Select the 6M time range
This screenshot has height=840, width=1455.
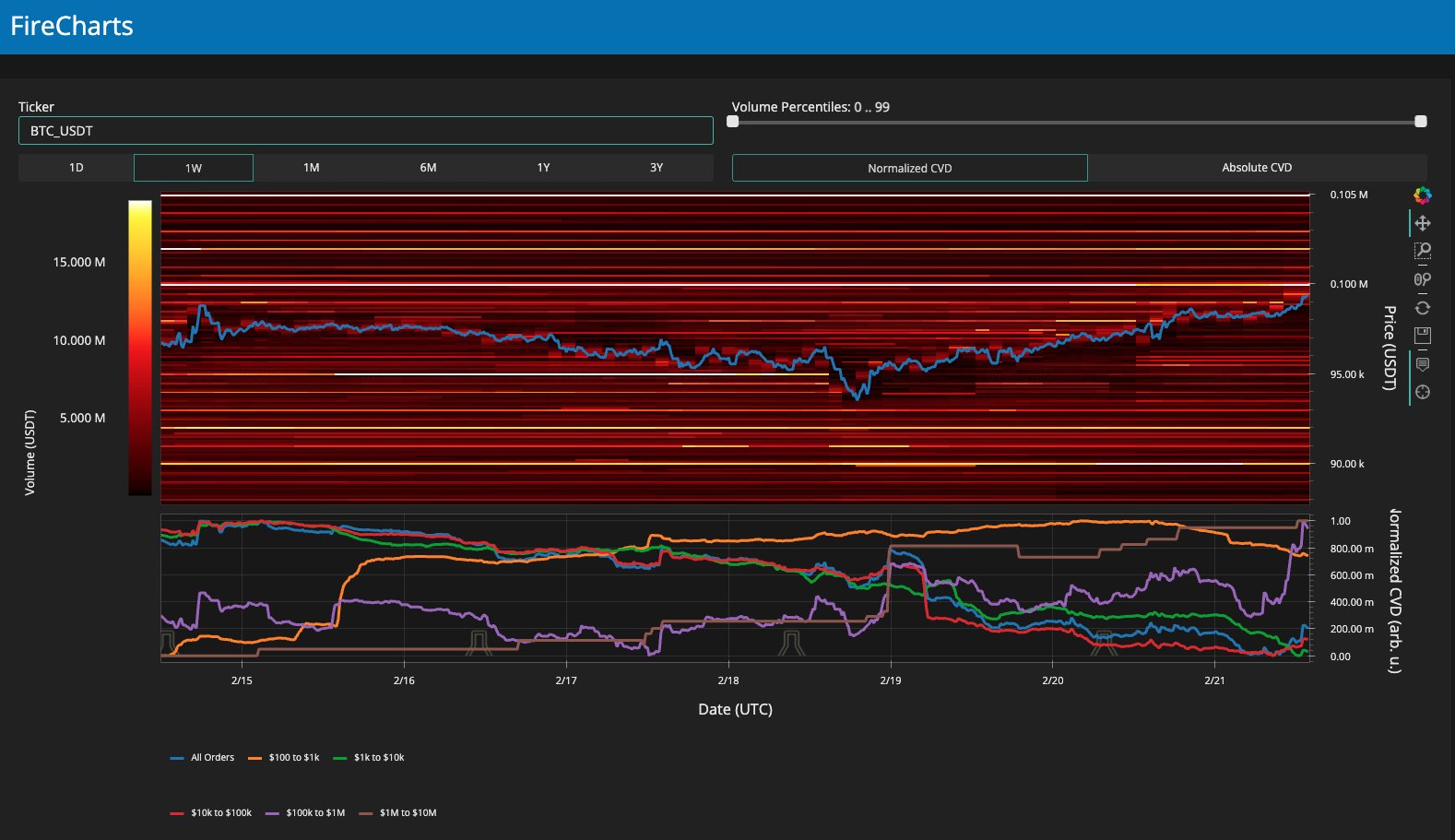click(x=428, y=168)
